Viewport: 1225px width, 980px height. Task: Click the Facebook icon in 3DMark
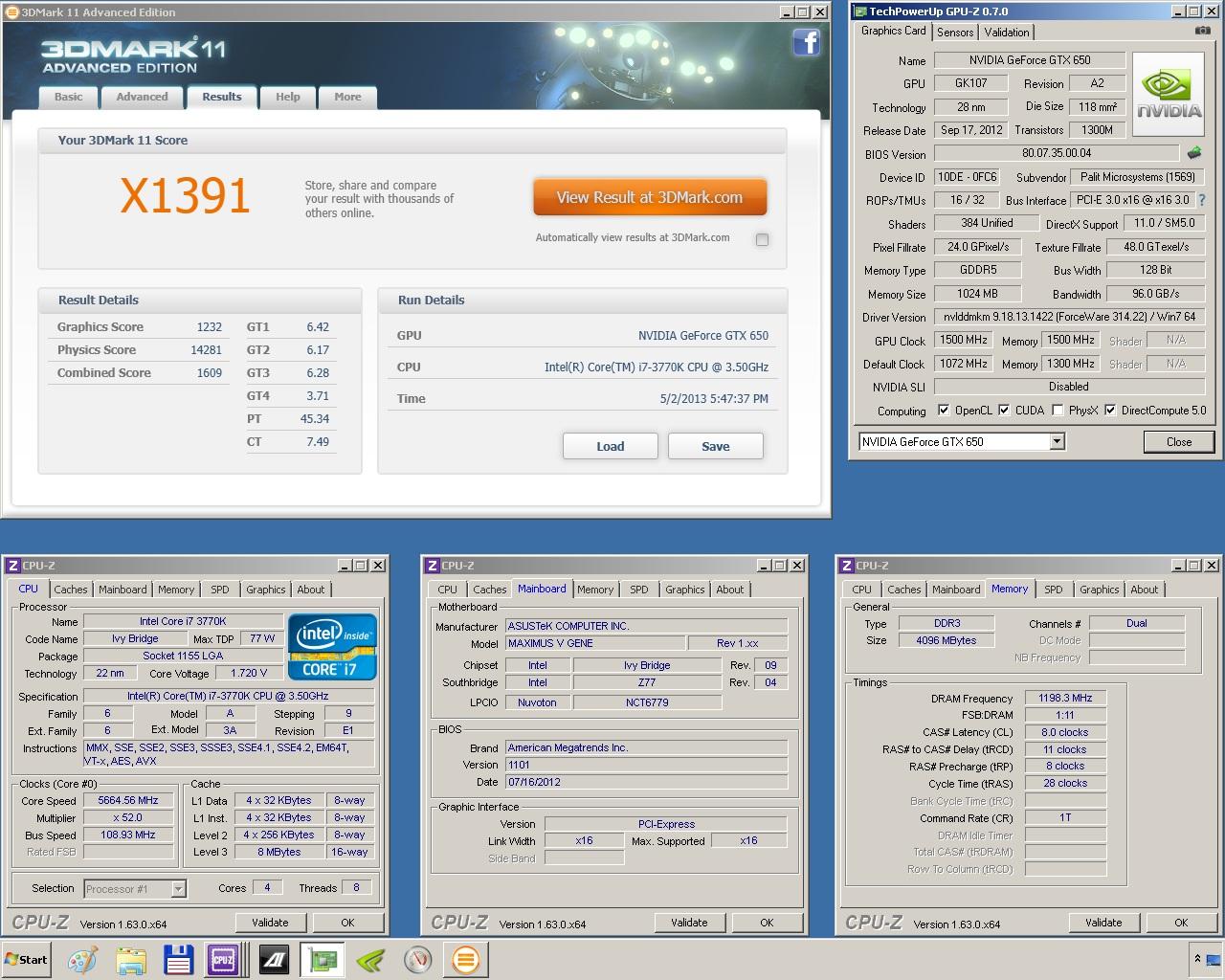[807, 42]
